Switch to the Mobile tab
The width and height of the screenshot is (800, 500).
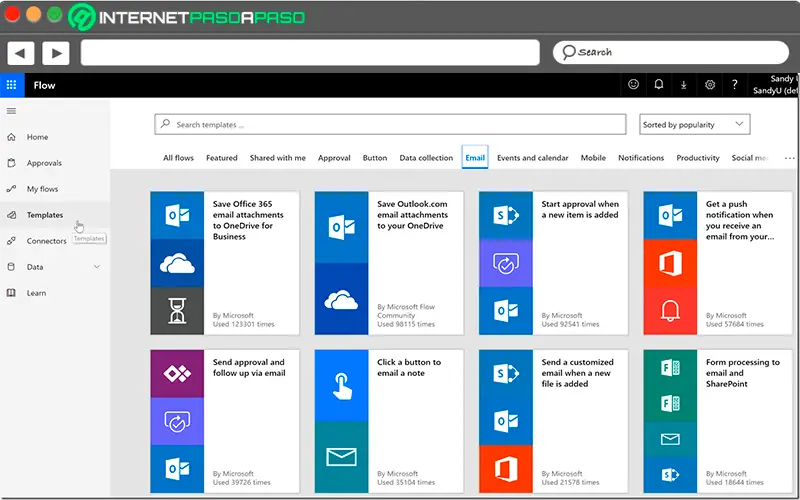tap(593, 158)
